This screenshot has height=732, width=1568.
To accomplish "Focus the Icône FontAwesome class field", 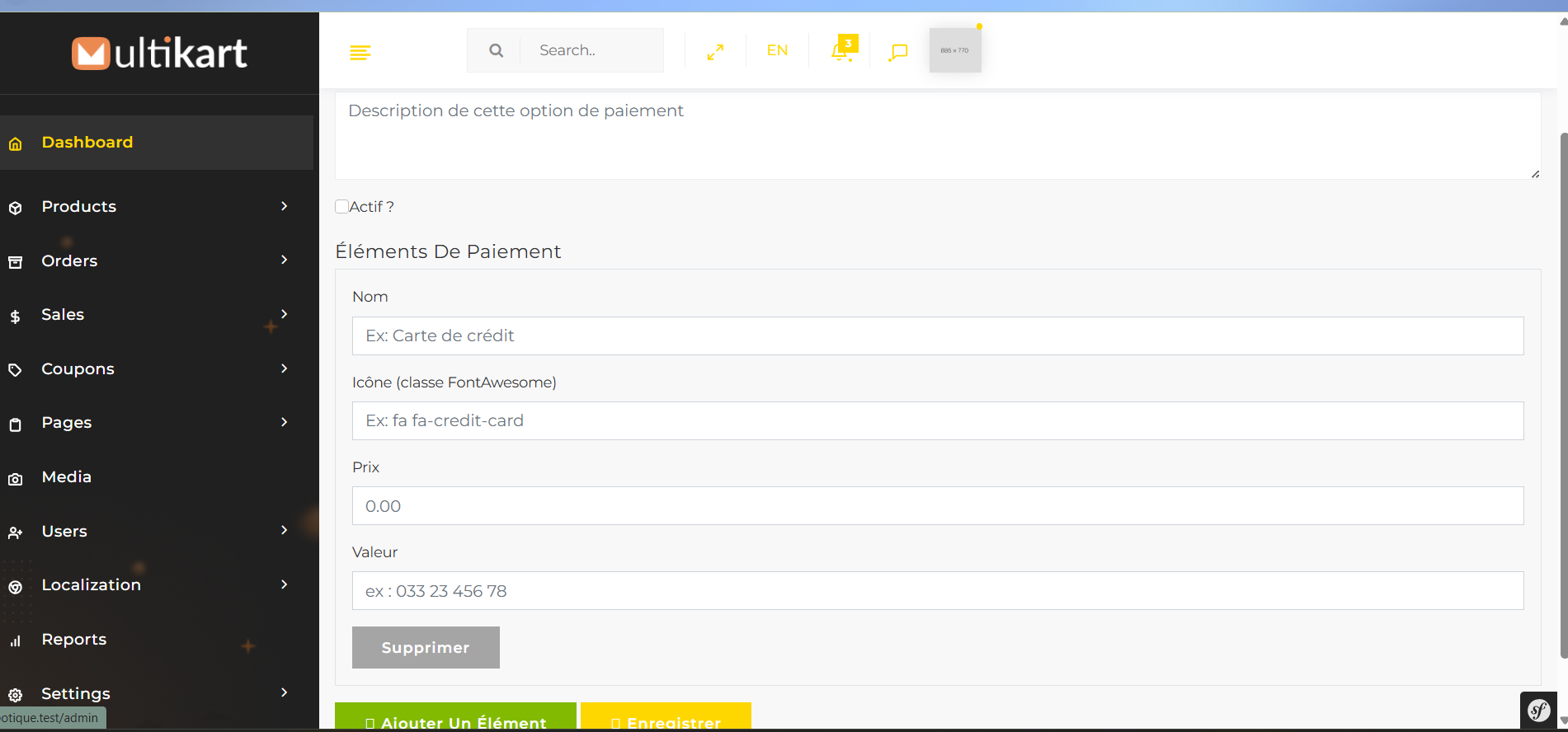I will click(x=938, y=420).
